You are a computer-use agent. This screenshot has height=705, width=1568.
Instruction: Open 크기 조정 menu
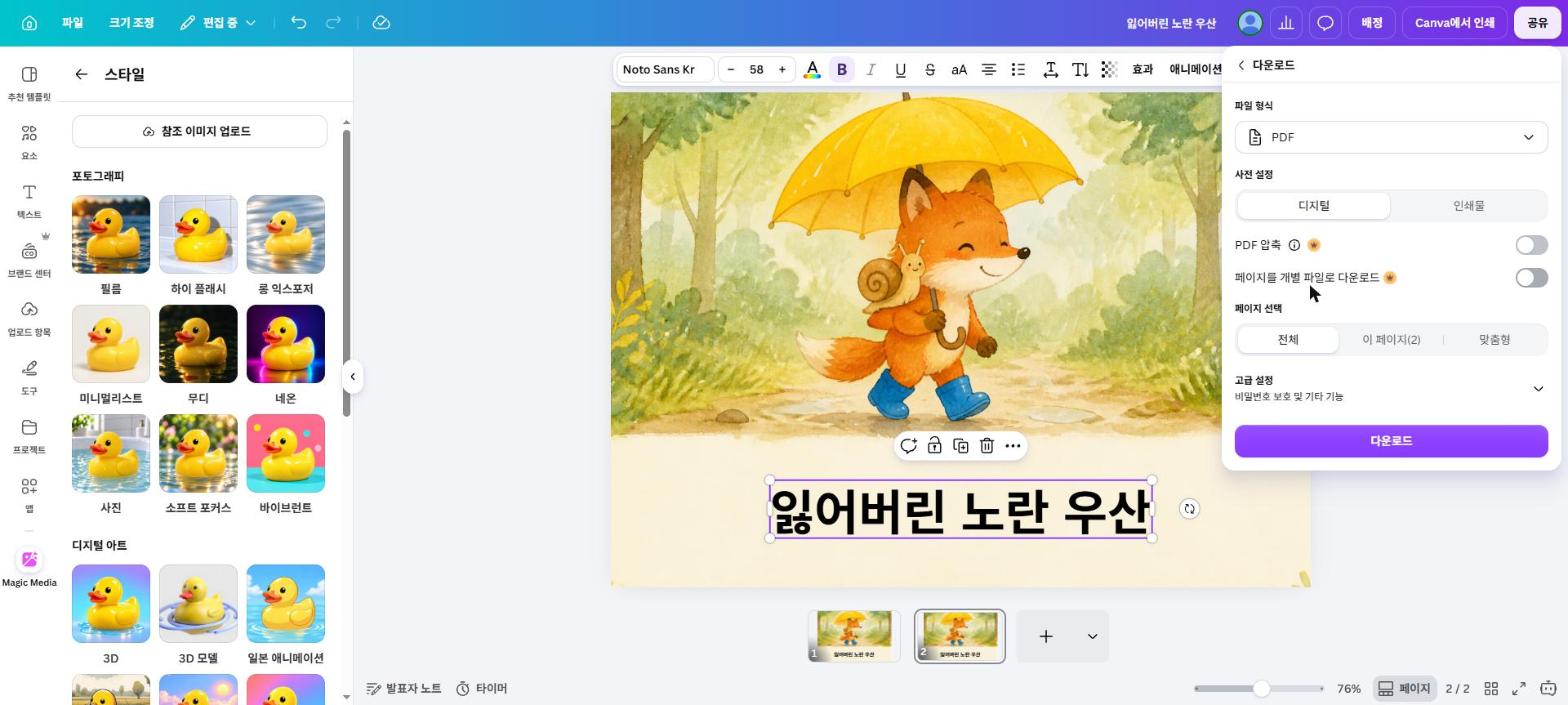pos(131,22)
